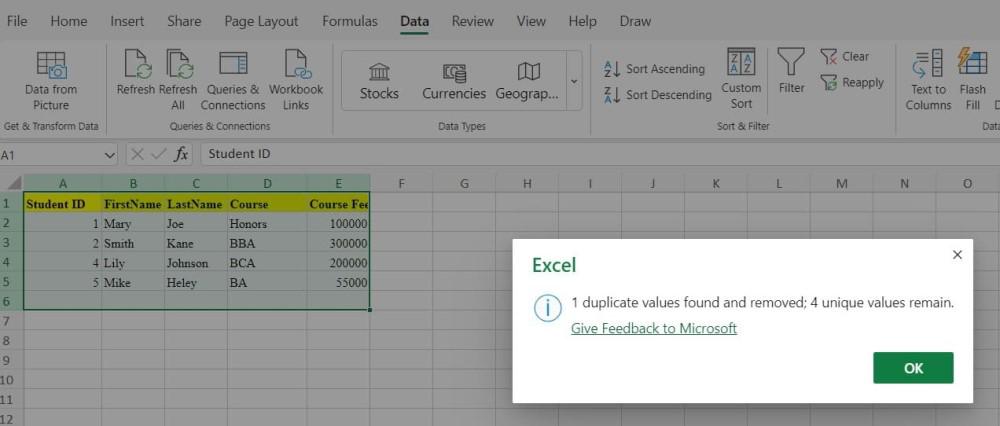Click Sort Ascending
This screenshot has height=426, width=1000.
[654, 69]
